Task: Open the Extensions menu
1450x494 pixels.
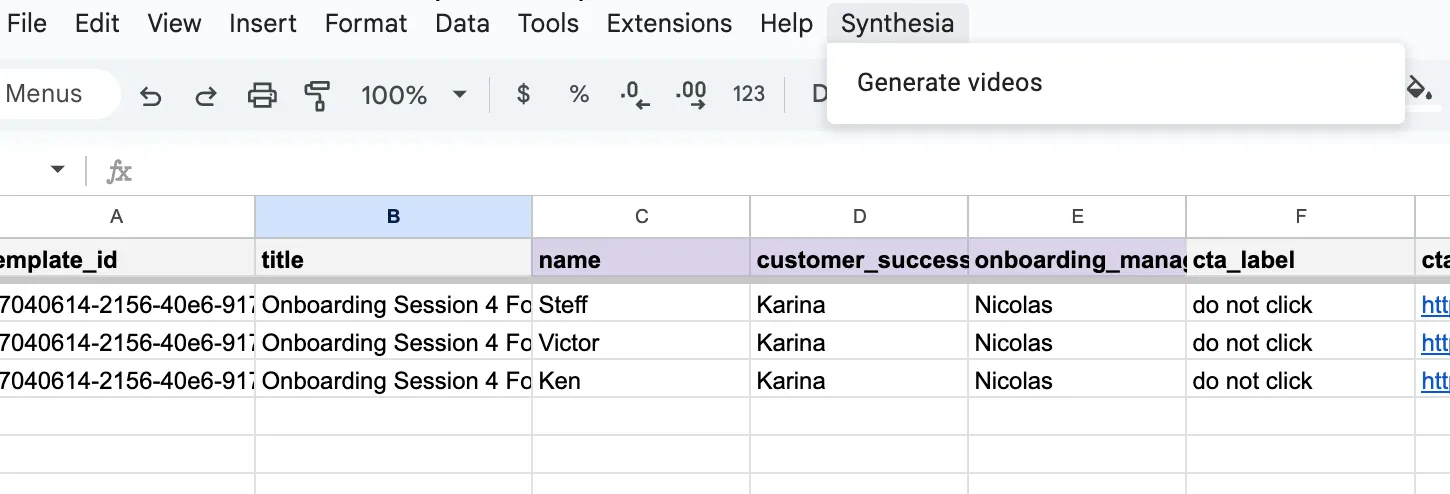Action: (x=669, y=23)
